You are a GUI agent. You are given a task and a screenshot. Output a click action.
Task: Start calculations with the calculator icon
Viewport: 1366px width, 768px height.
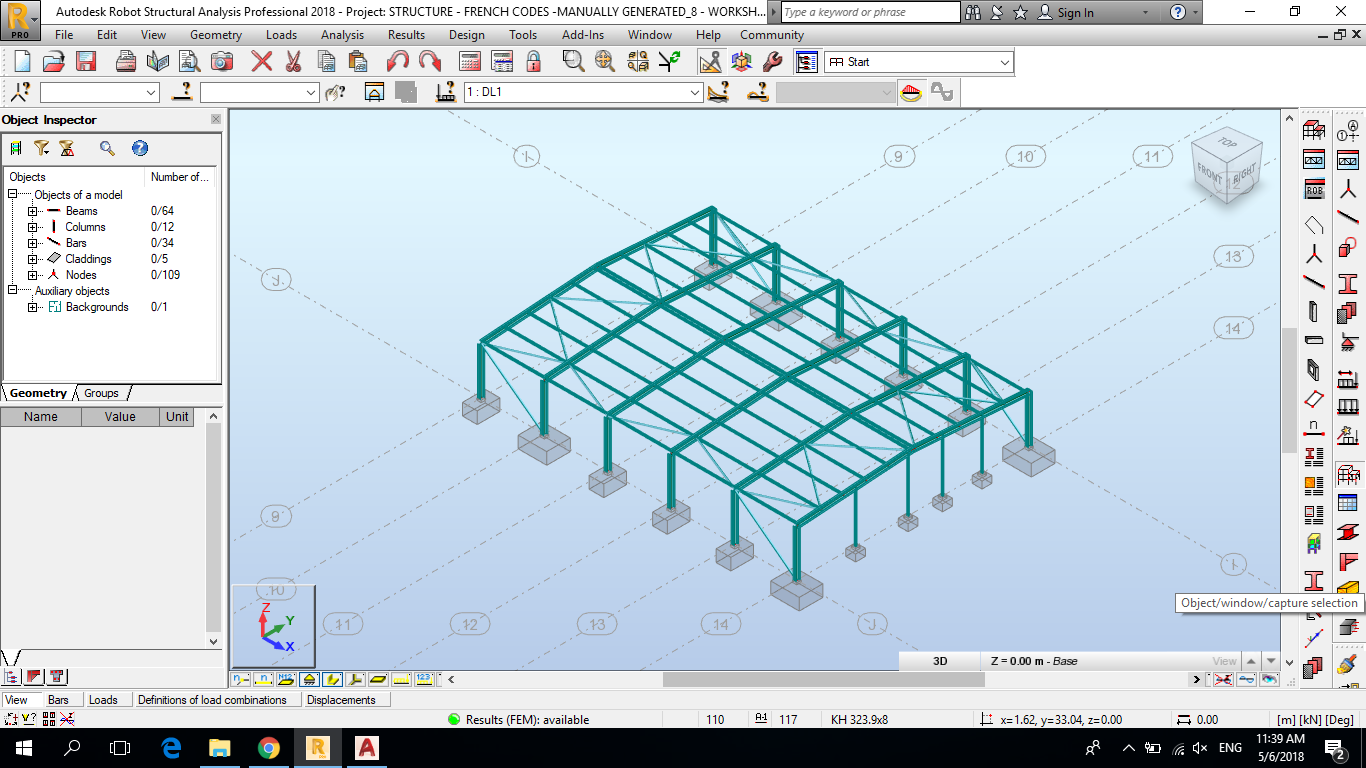pyautogui.click(x=470, y=61)
